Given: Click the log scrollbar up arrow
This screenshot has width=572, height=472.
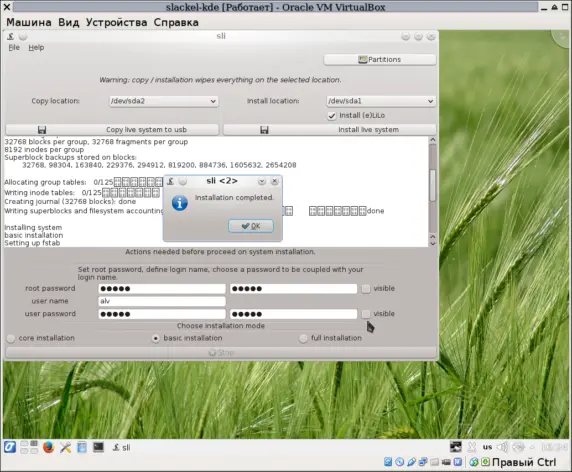Looking at the screenshot, I should coord(433,140).
